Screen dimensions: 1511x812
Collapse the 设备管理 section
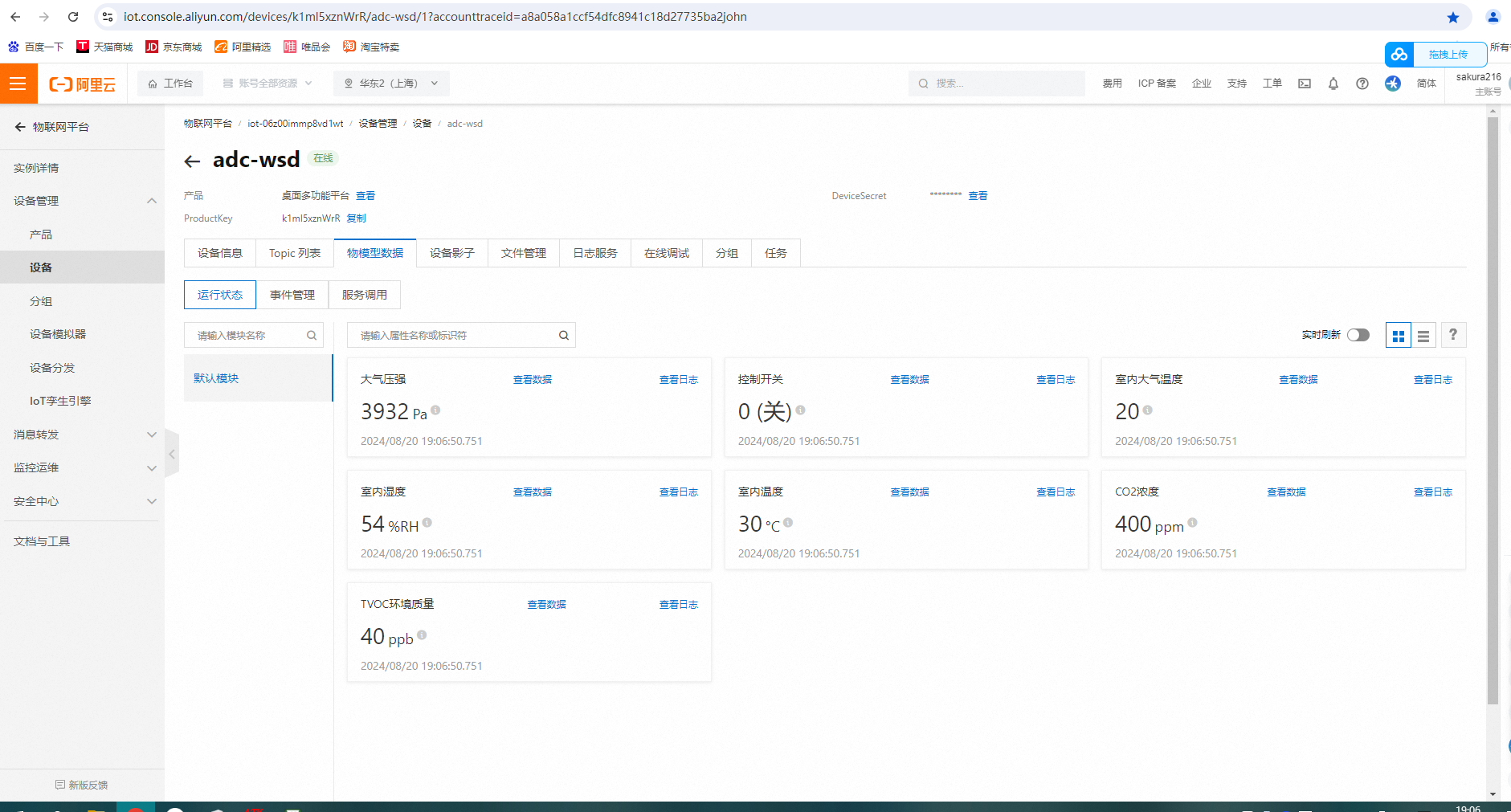[x=152, y=201]
